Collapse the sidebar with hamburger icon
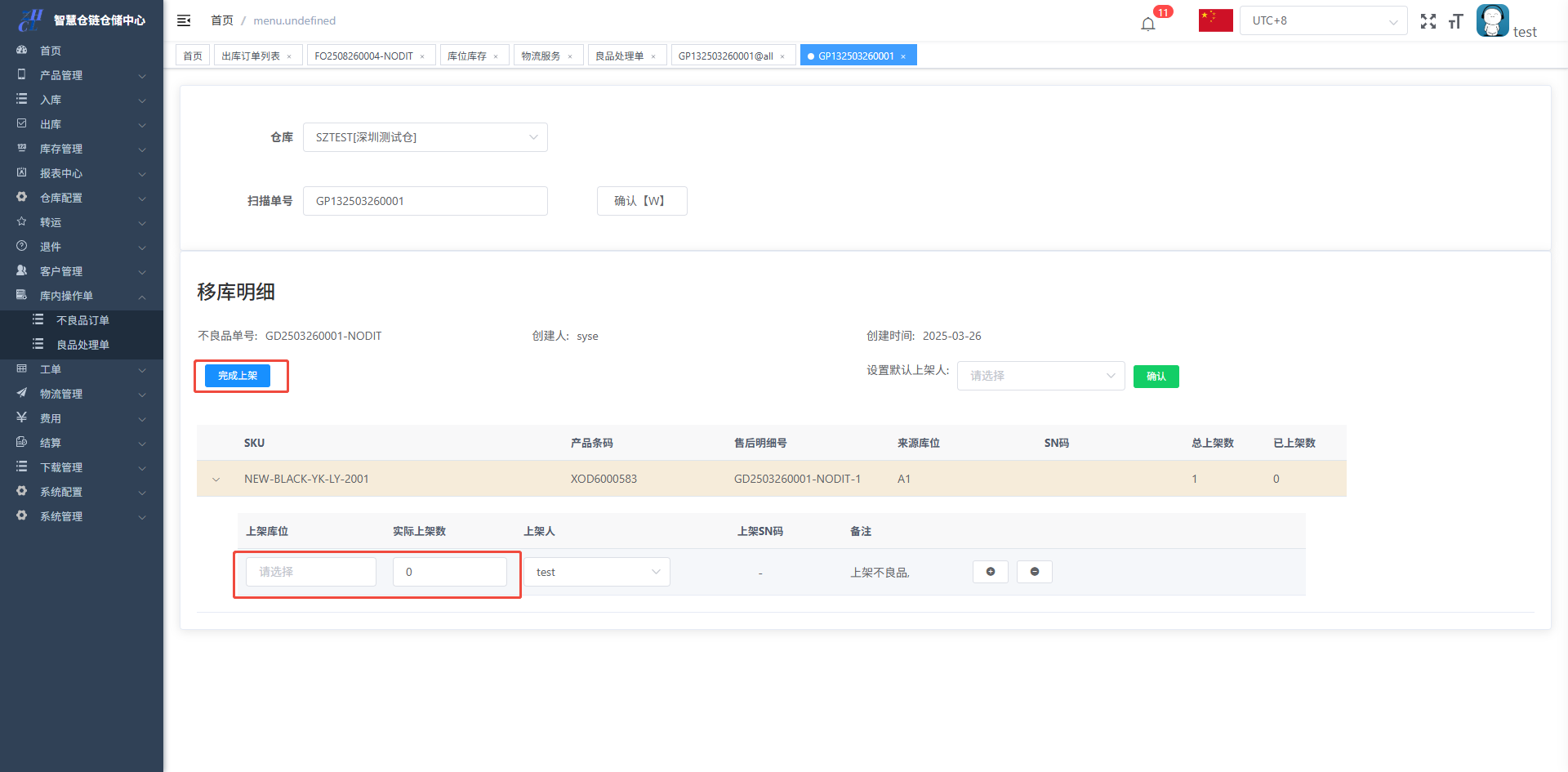1568x772 pixels. 184,20
